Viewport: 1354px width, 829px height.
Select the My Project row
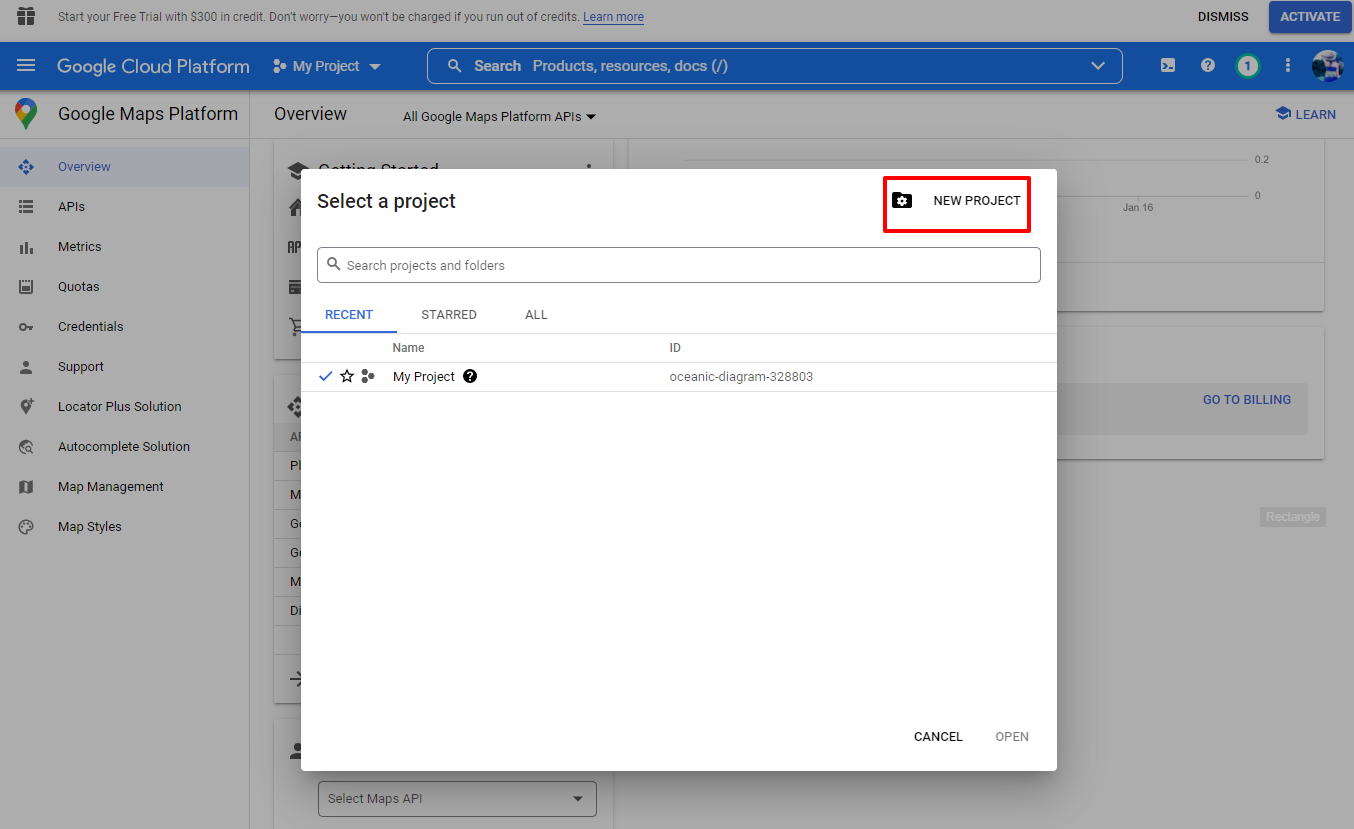[679, 377]
